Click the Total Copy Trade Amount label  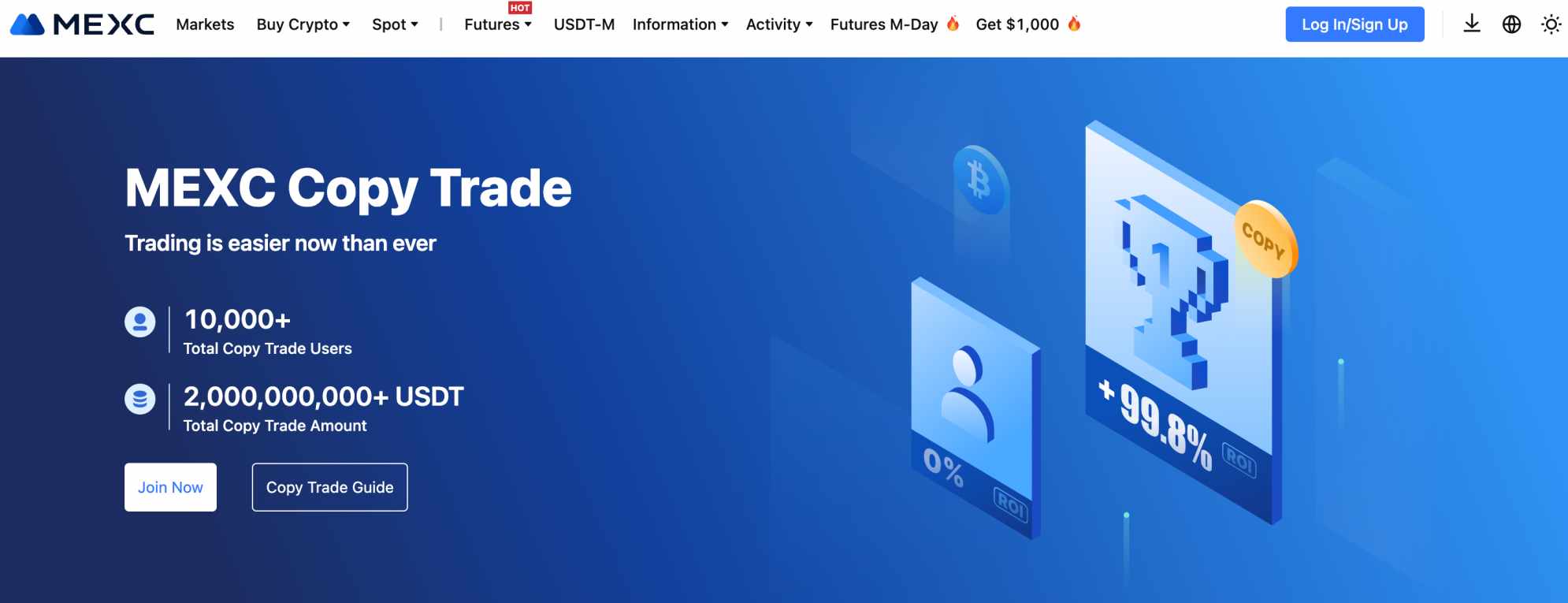[275, 426]
